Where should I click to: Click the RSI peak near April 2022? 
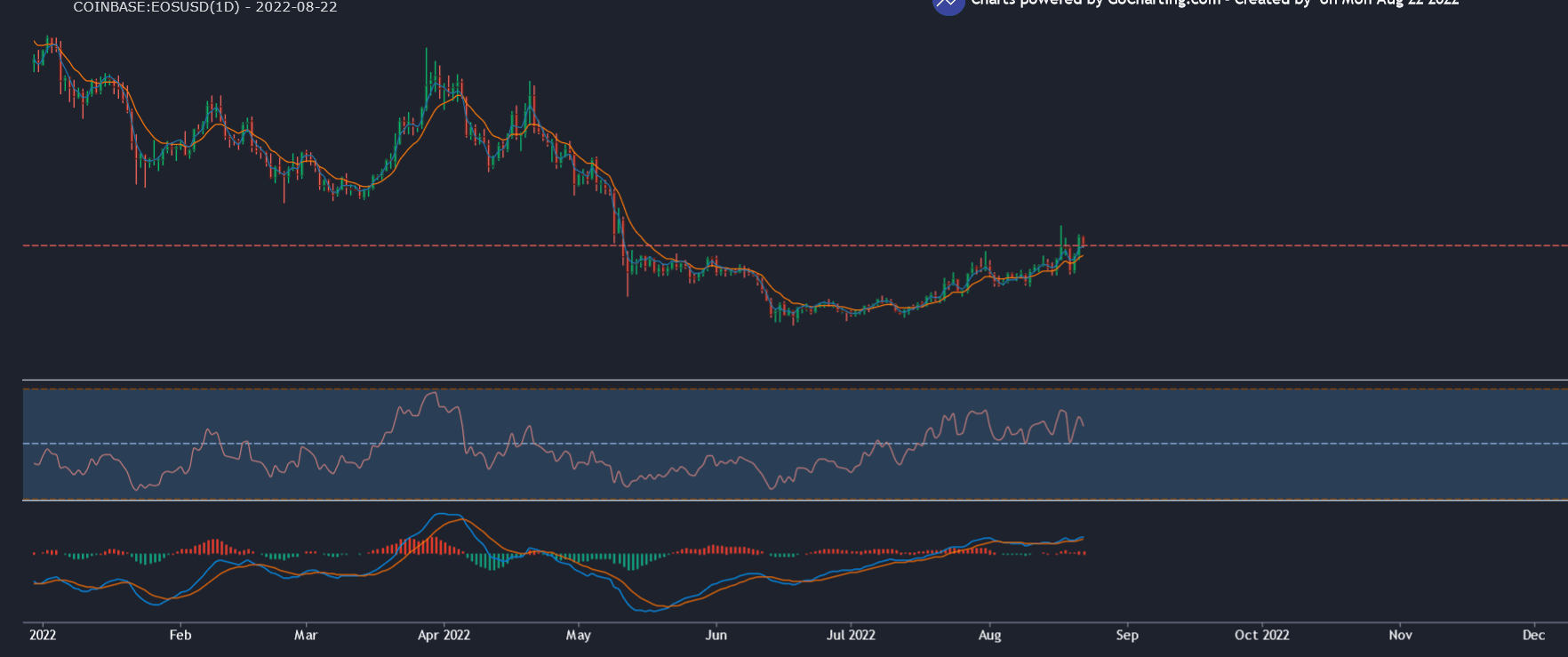433,393
